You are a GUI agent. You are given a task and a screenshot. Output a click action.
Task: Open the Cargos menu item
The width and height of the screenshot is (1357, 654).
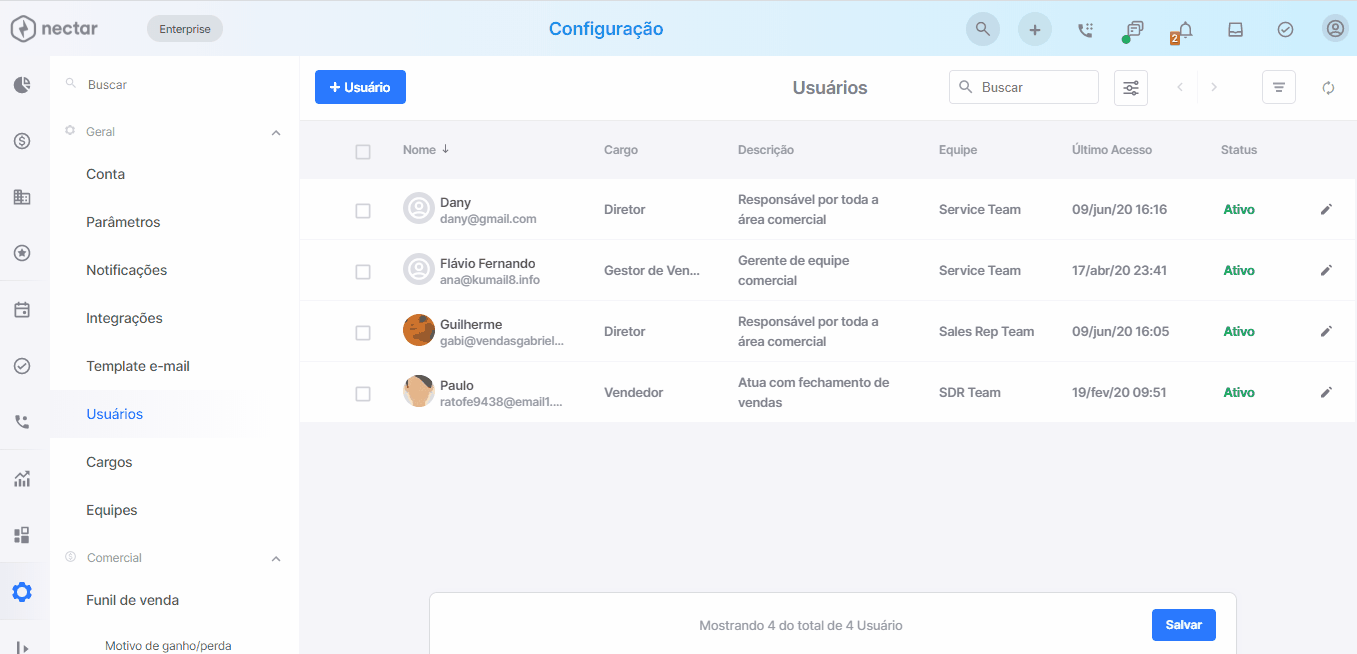tap(109, 462)
